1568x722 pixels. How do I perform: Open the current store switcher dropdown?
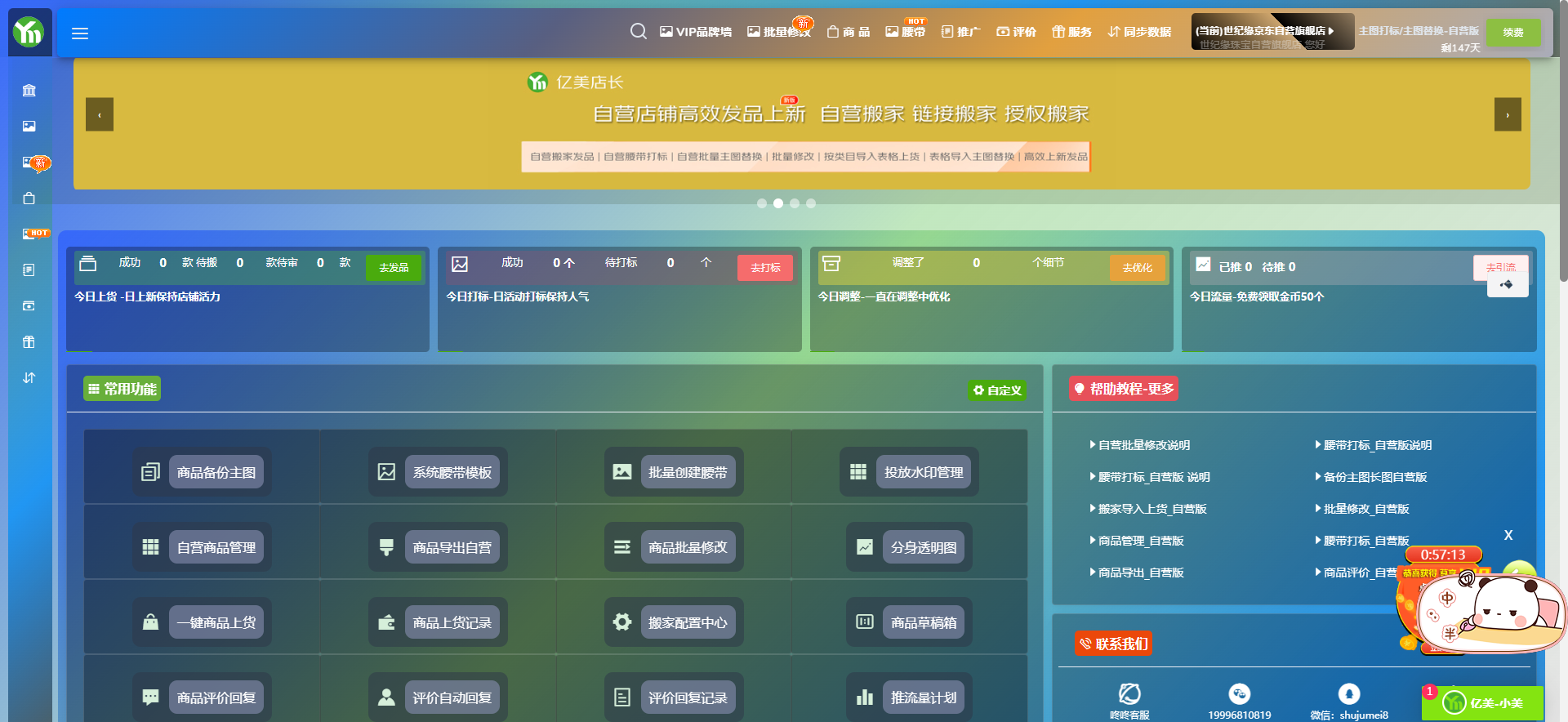click(x=1272, y=31)
